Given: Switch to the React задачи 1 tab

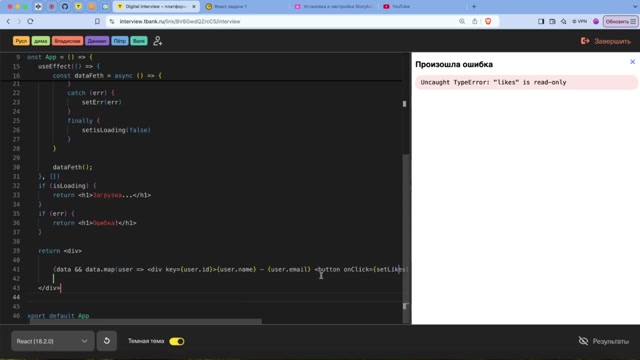Looking at the screenshot, I should (245, 7).
